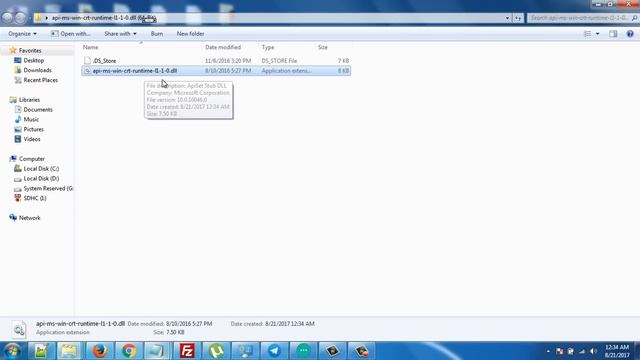Open Firefox from the taskbar

tap(100, 351)
